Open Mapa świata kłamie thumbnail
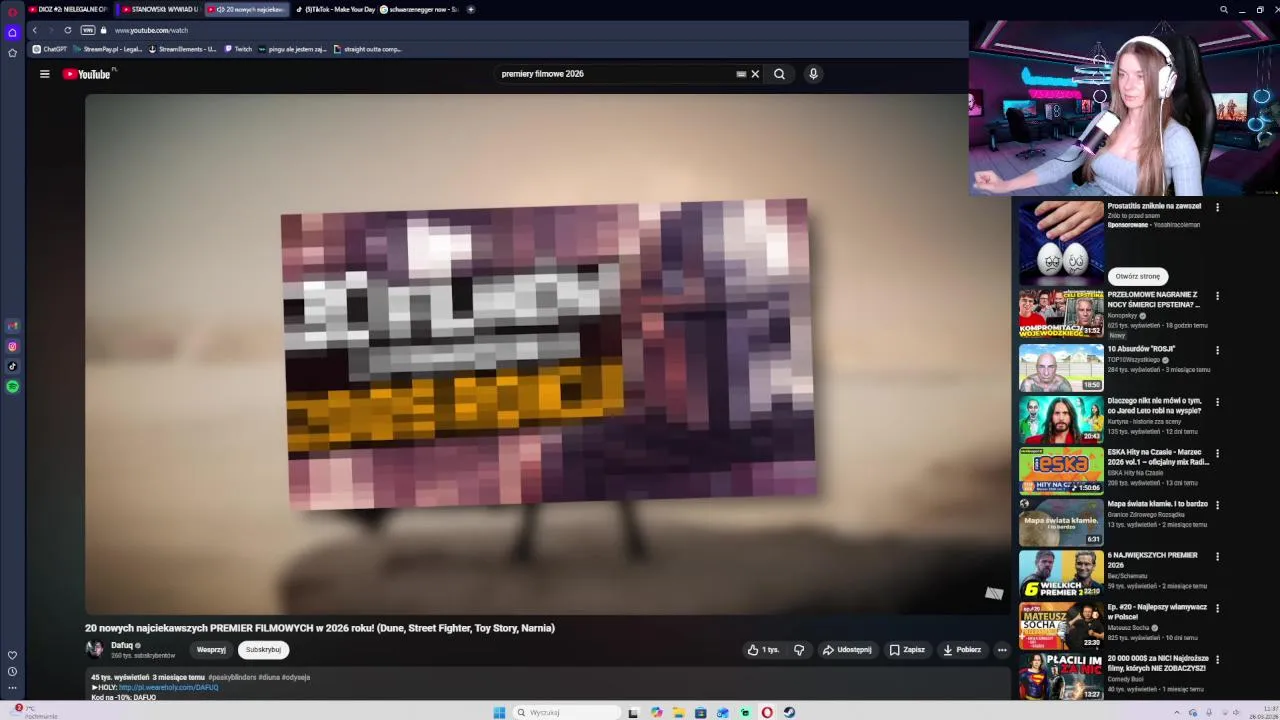1280x720 pixels. pyautogui.click(x=1061, y=523)
